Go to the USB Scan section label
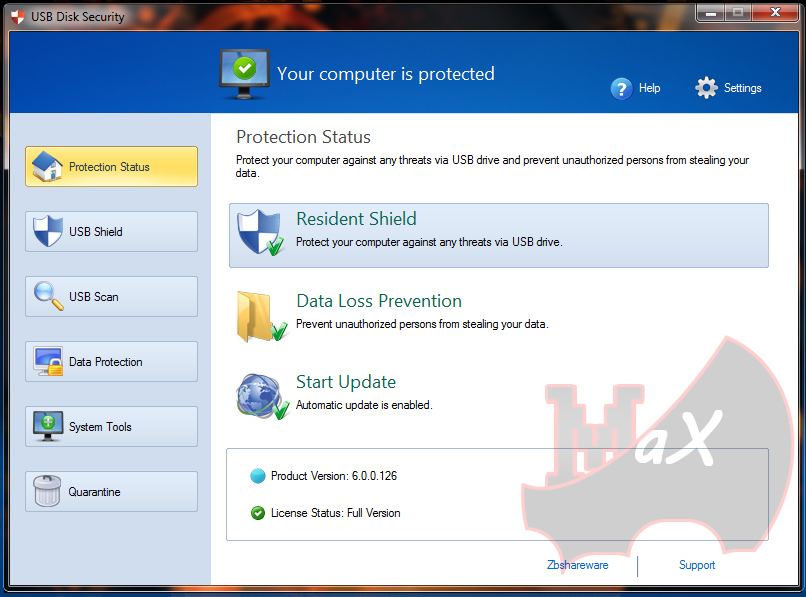 (x=94, y=297)
